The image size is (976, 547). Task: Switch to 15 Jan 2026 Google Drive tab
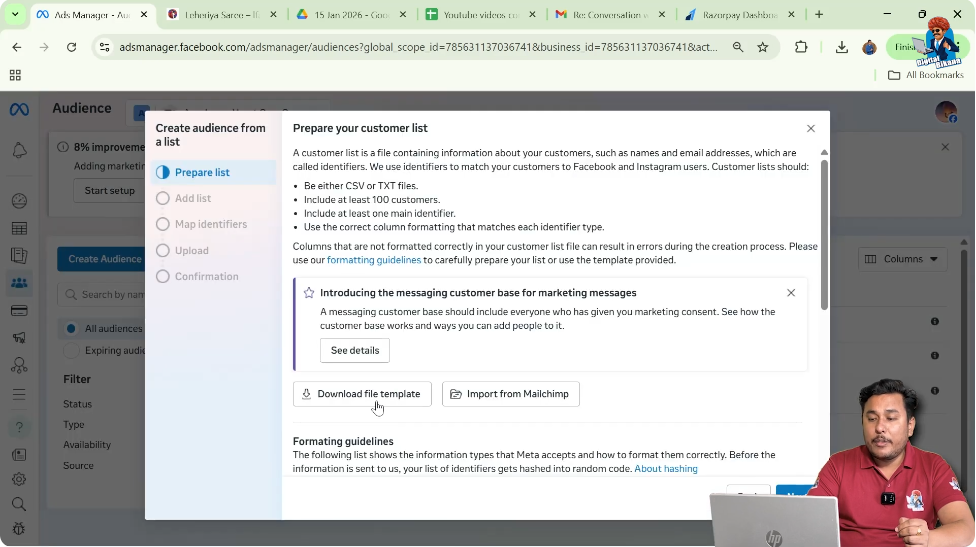click(x=352, y=14)
